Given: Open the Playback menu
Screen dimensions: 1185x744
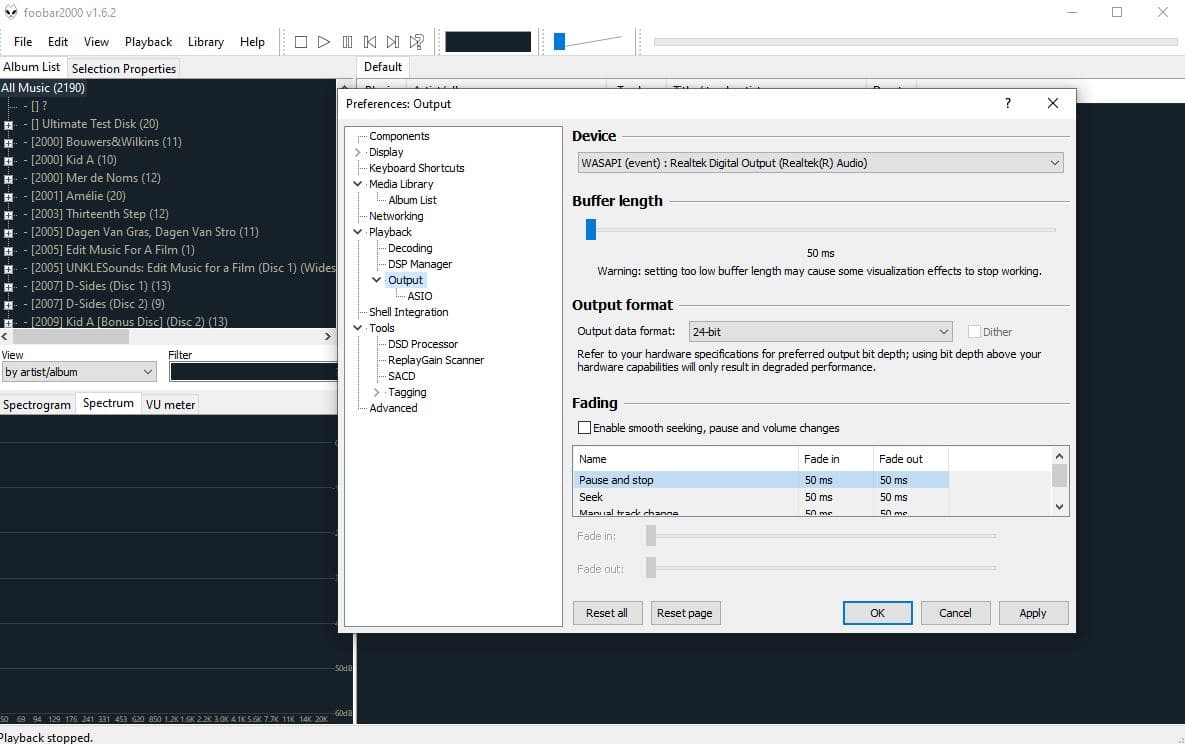Looking at the screenshot, I should click(148, 42).
